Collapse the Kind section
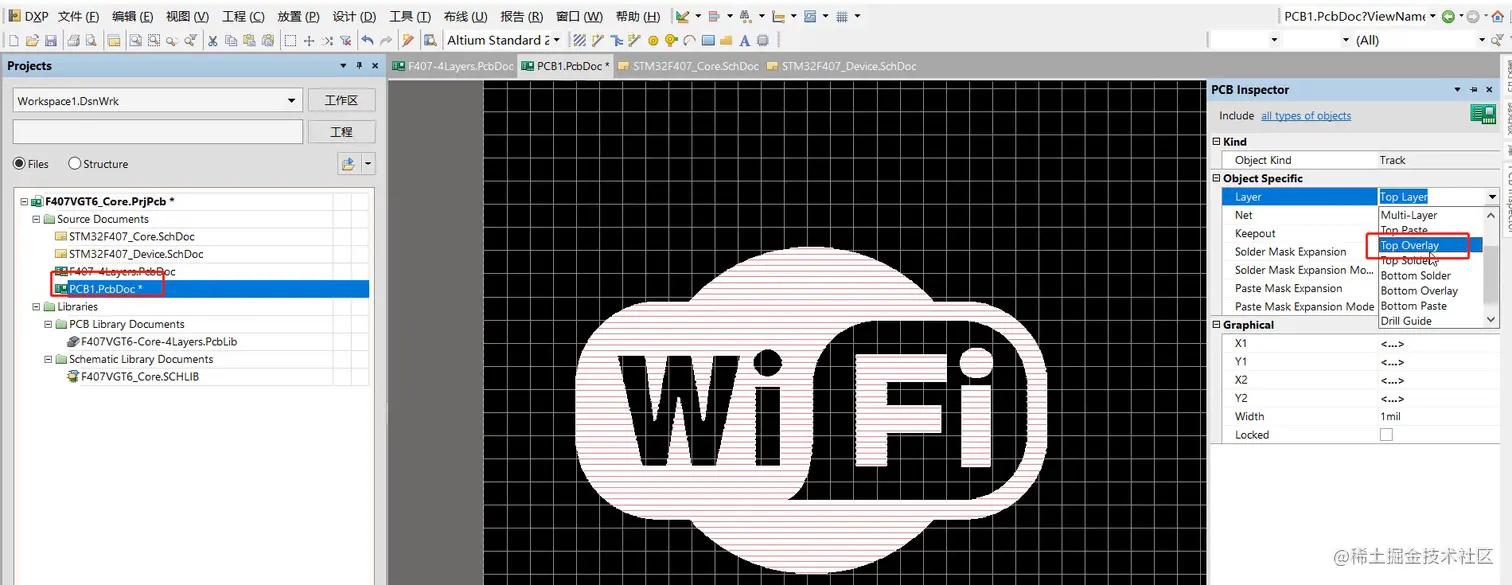 (x=1217, y=142)
